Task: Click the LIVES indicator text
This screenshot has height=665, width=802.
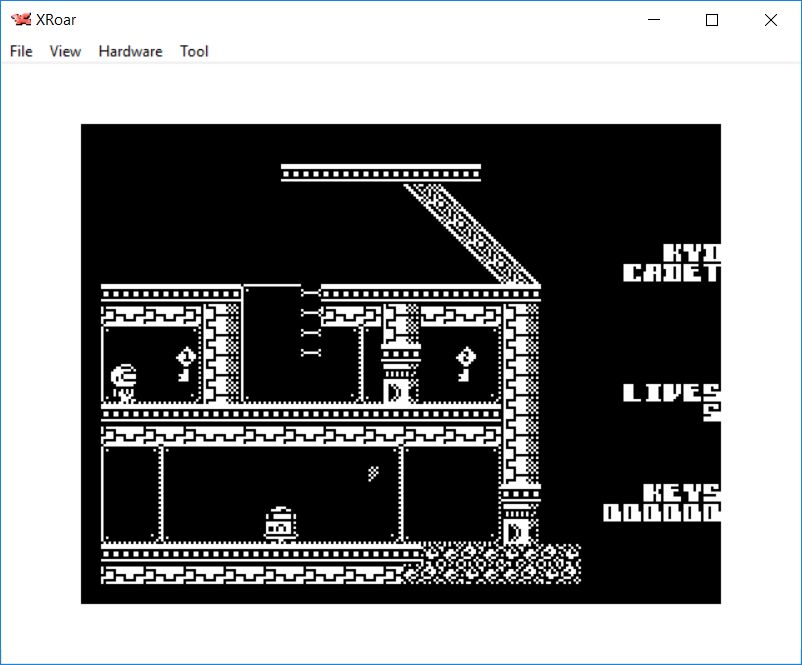Action: click(x=670, y=393)
